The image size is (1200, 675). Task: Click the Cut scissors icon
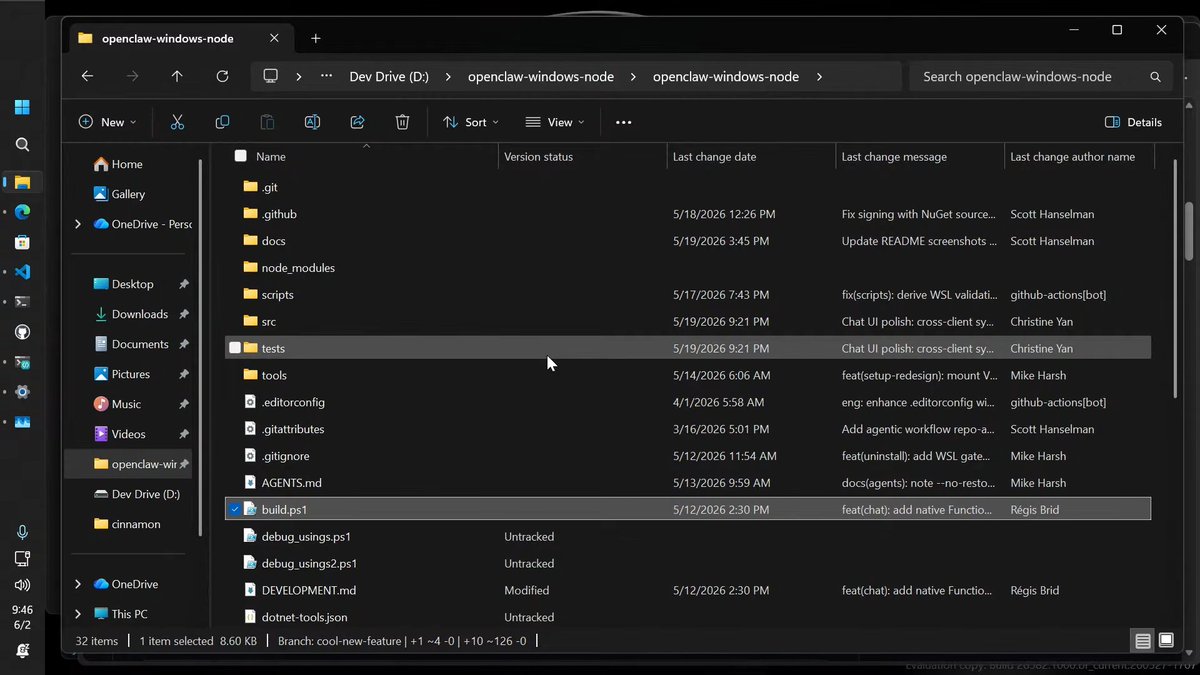pos(177,122)
